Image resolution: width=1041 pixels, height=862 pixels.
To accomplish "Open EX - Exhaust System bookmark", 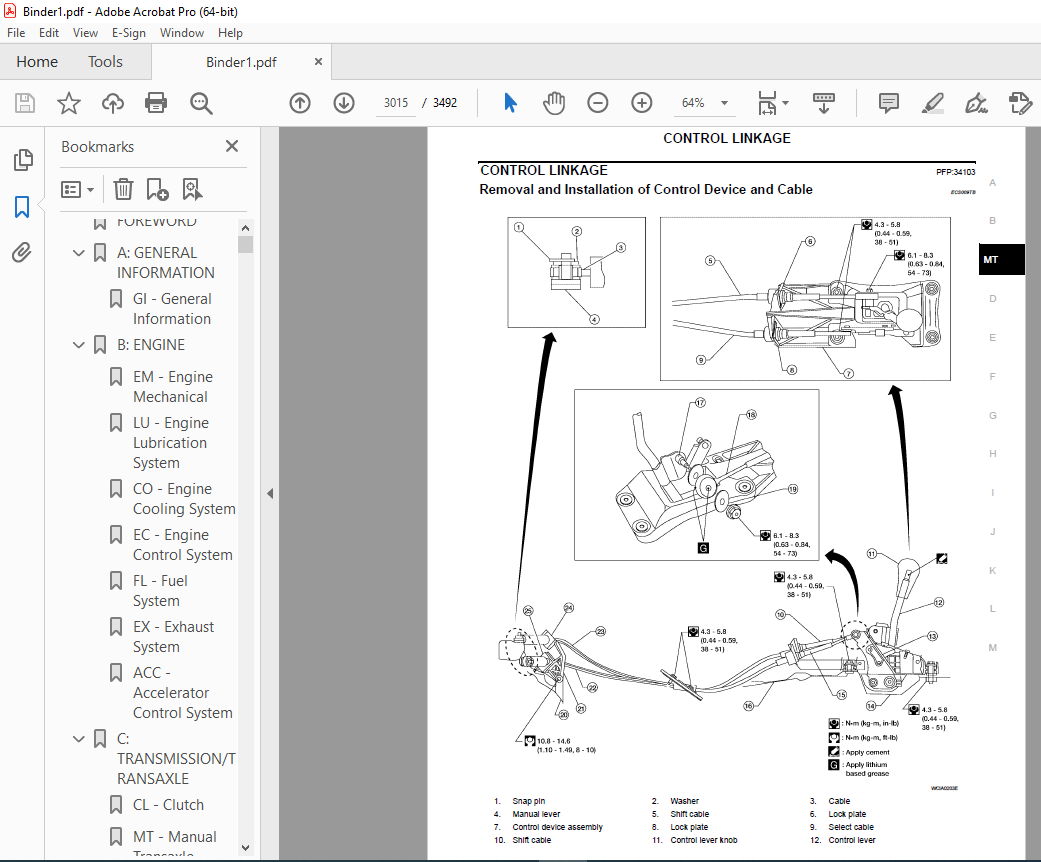I will tap(173, 637).
